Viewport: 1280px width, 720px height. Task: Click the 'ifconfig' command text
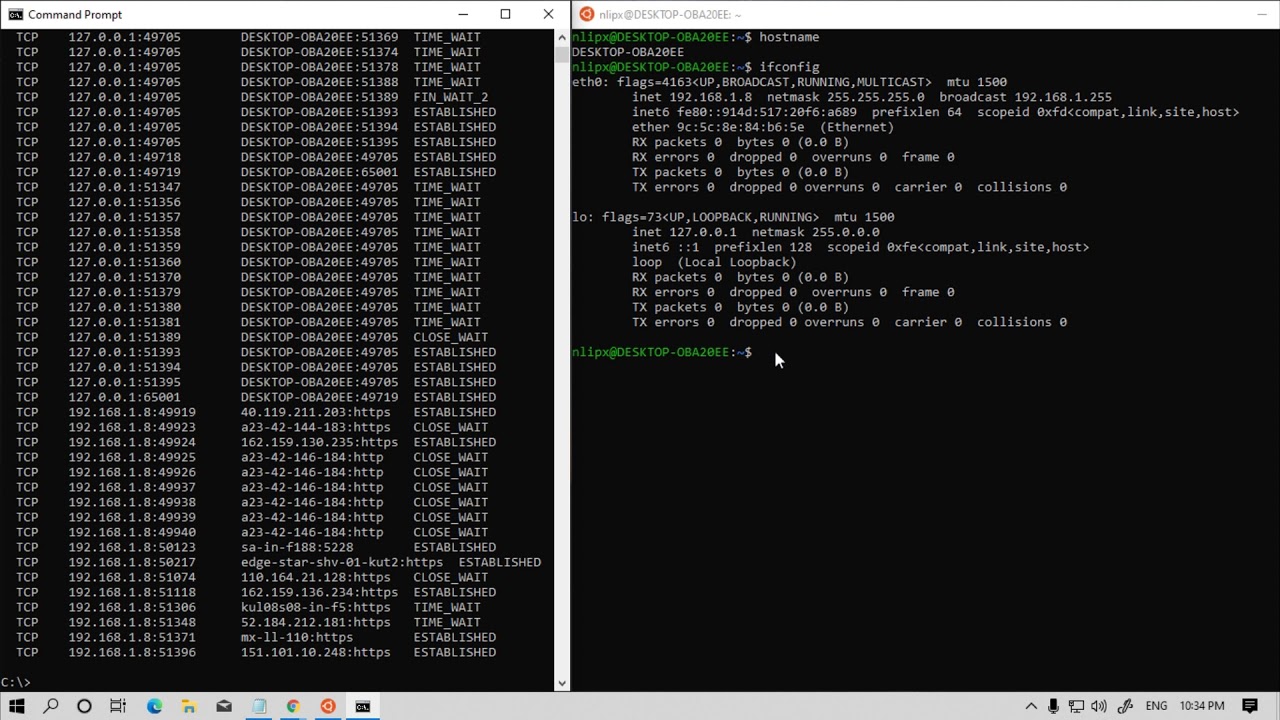(789, 67)
